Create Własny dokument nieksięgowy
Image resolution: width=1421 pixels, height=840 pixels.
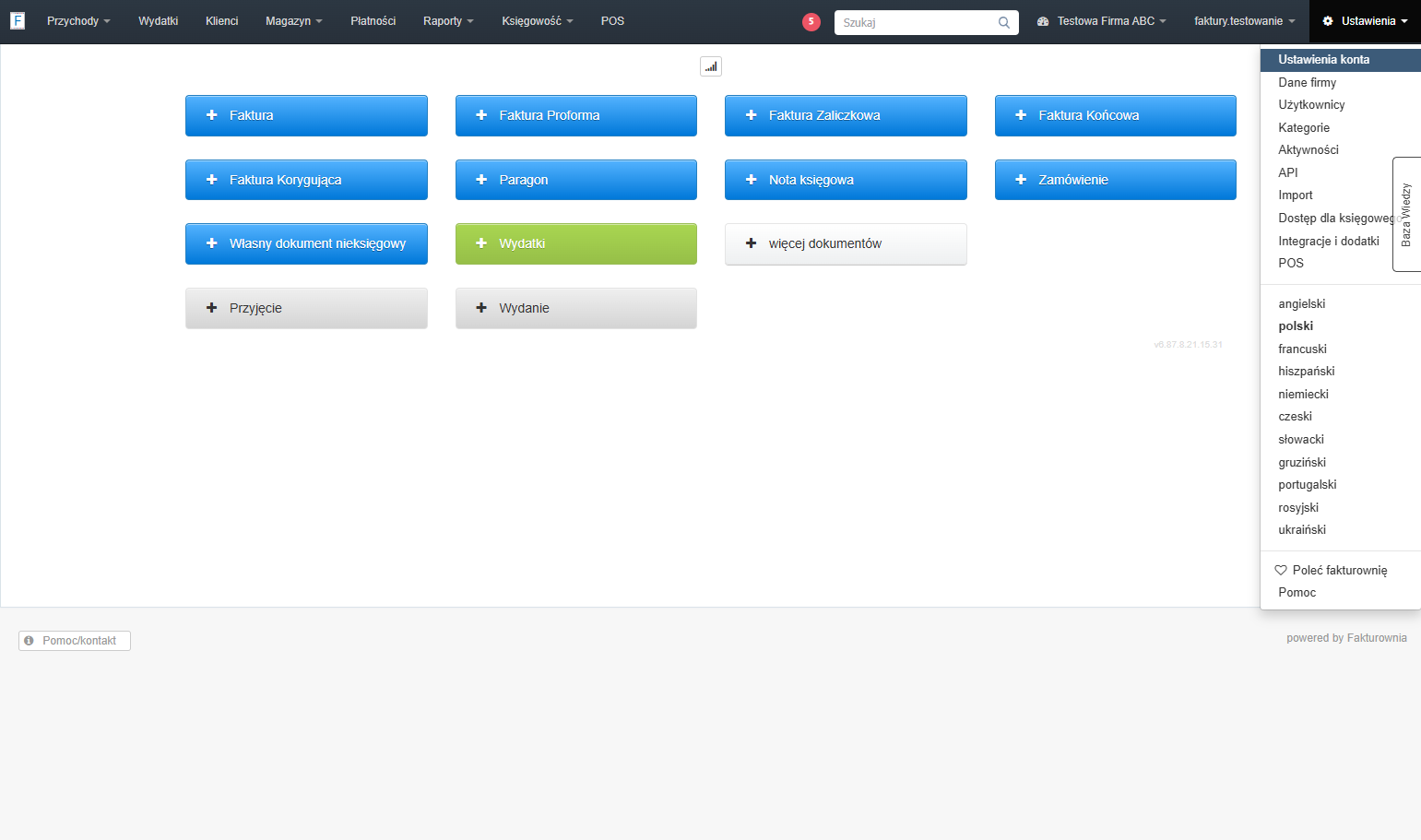306,243
